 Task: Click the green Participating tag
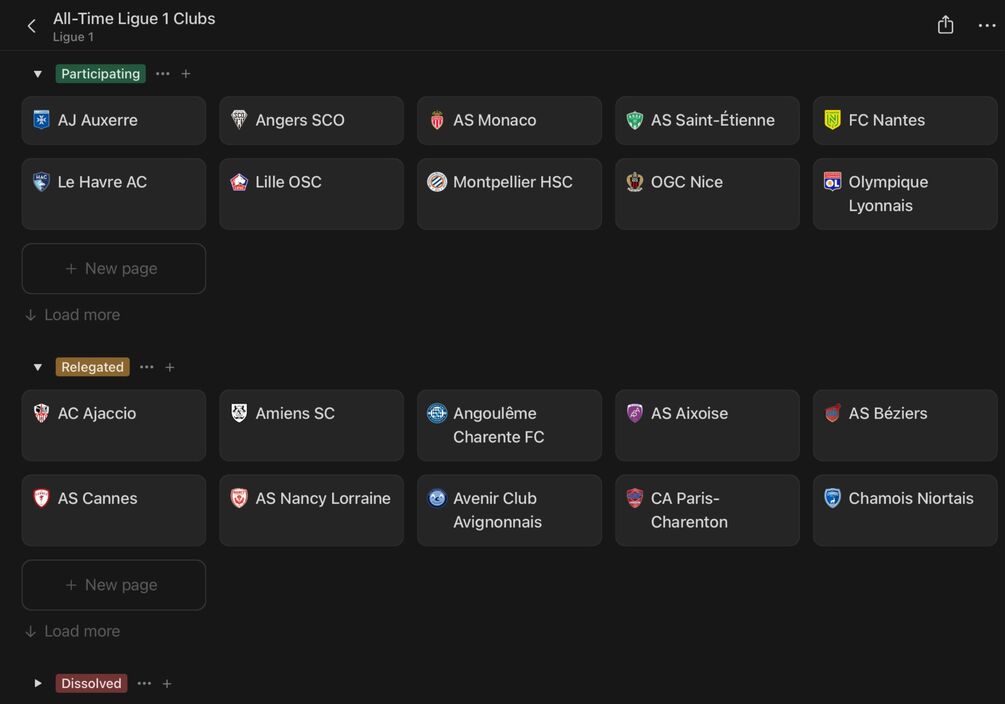[100, 74]
